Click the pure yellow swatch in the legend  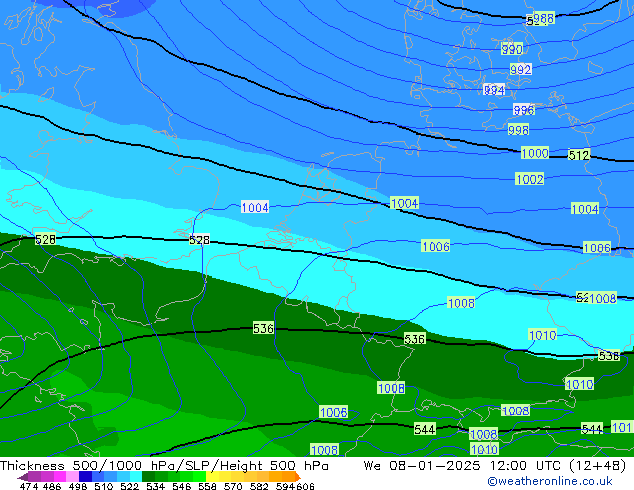[213, 477]
